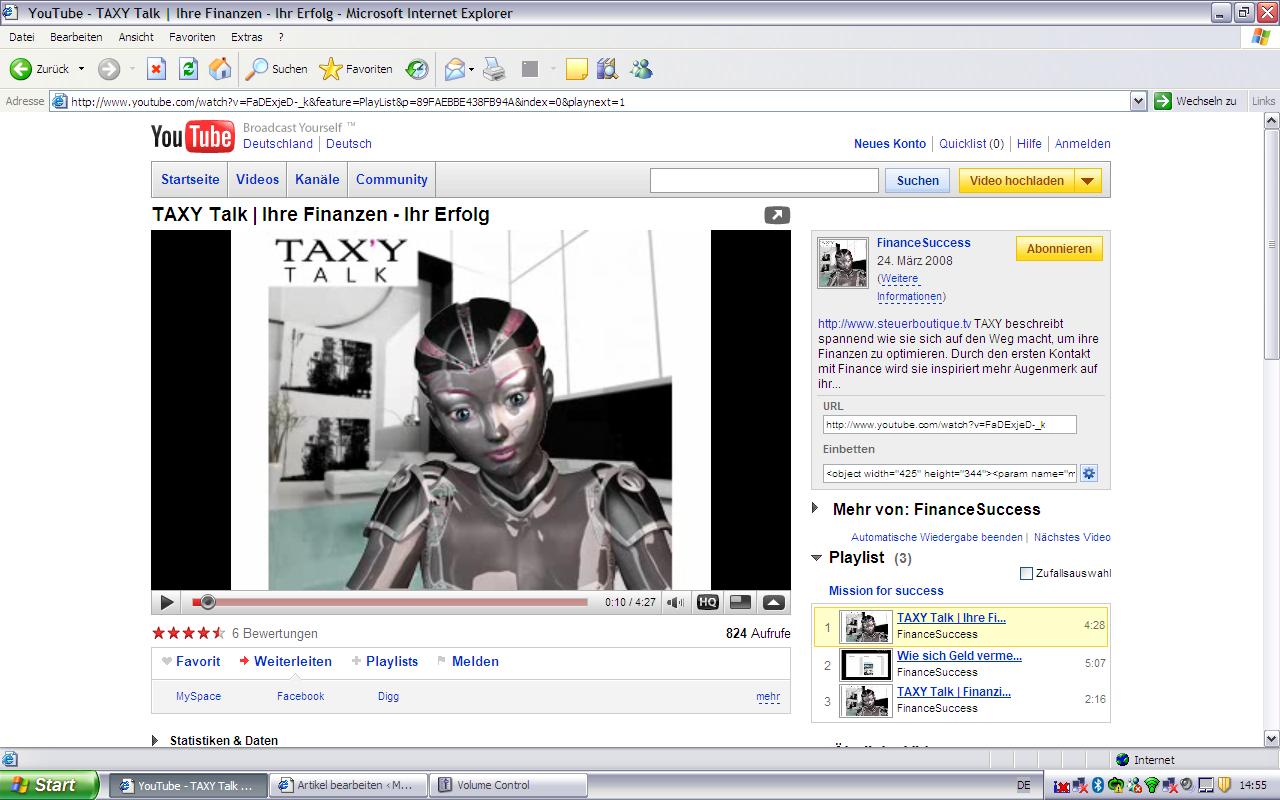Click the Neues Konto link
This screenshot has height=800, width=1280.
tap(890, 144)
